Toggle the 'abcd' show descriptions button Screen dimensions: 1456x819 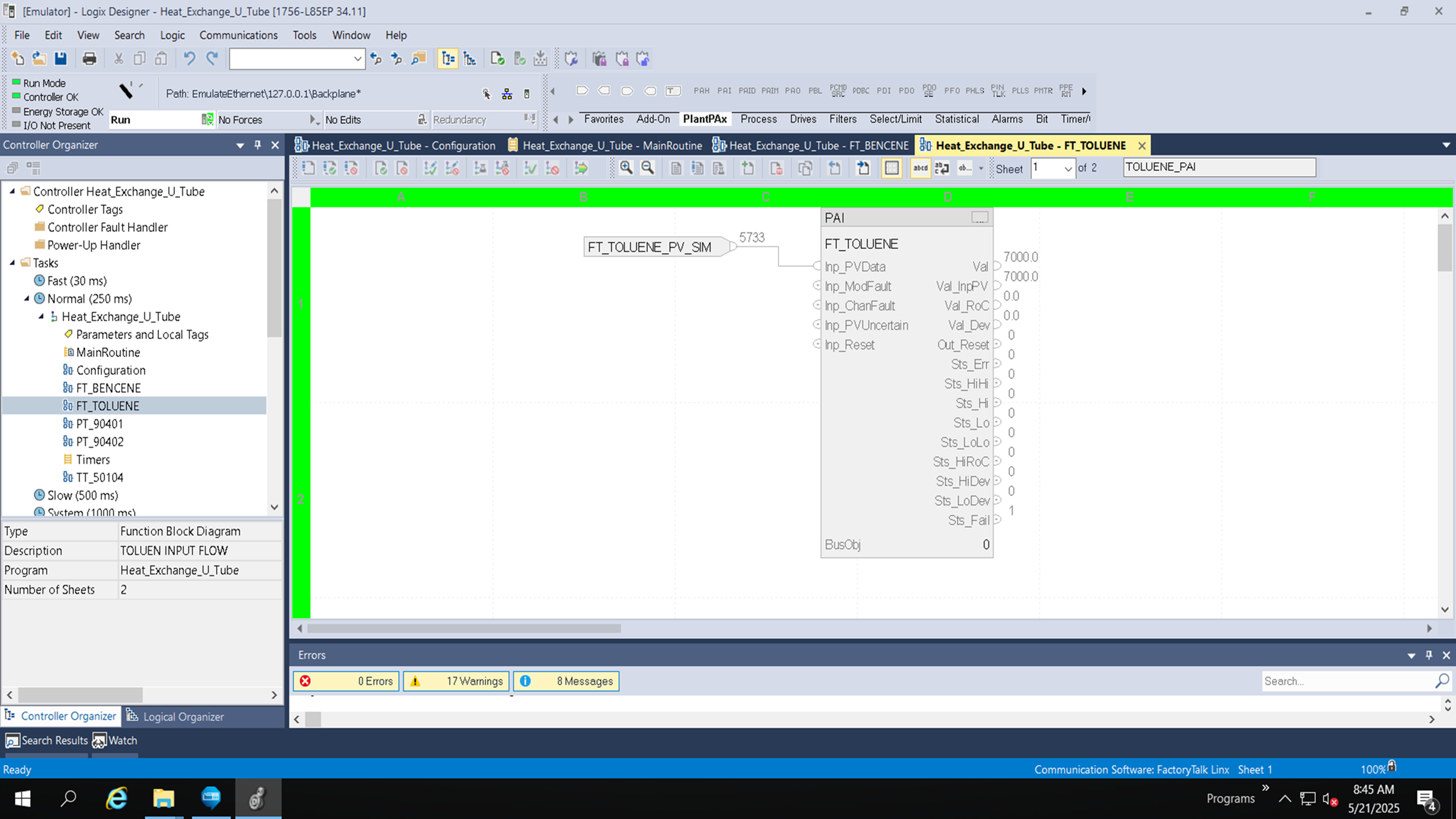920,168
